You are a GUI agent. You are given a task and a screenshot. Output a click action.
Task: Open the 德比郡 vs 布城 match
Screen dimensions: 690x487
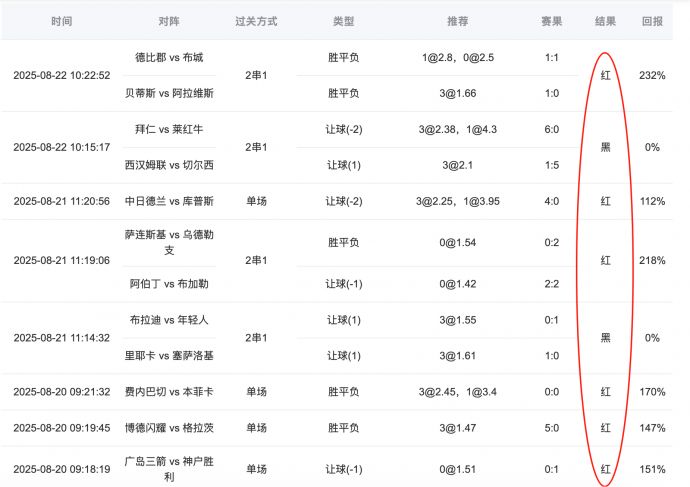pos(168,57)
